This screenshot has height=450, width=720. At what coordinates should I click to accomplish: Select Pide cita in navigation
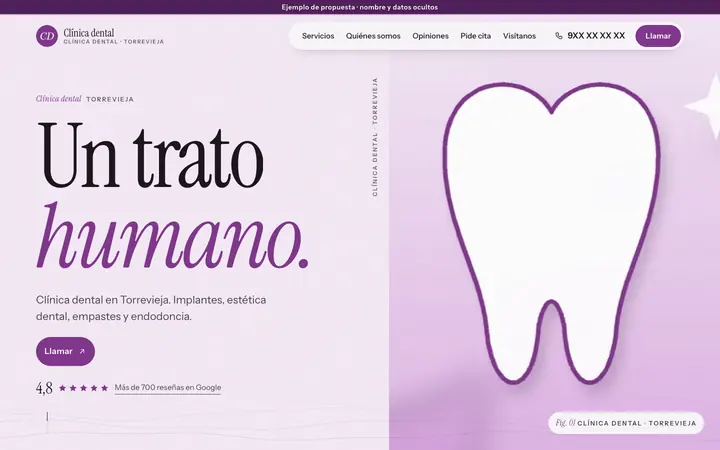point(476,36)
